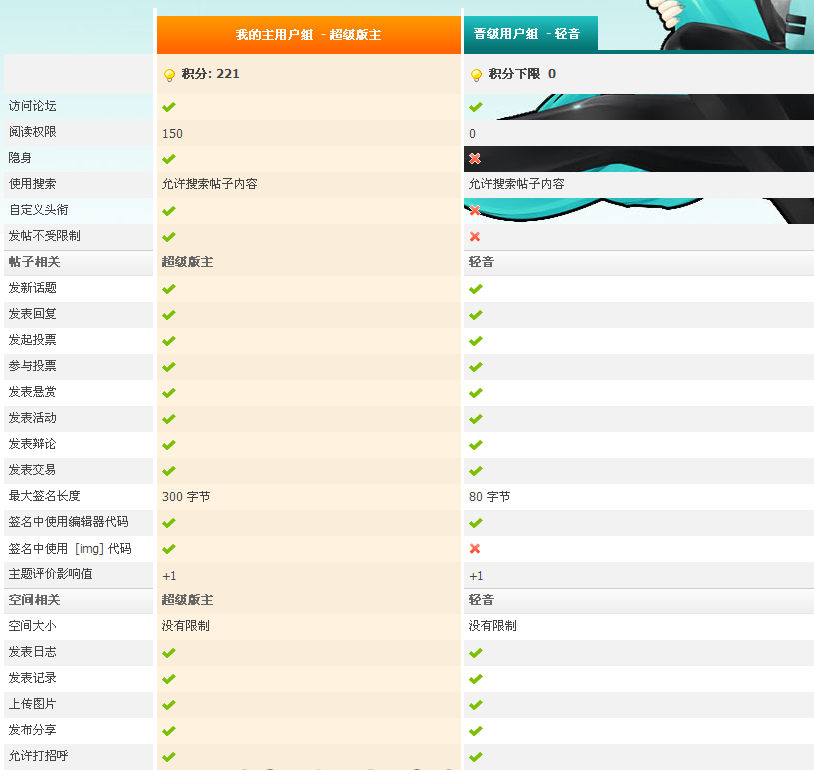
Task: Select the 我的主用户组 - 超级版主 tab
Action: click(309, 35)
